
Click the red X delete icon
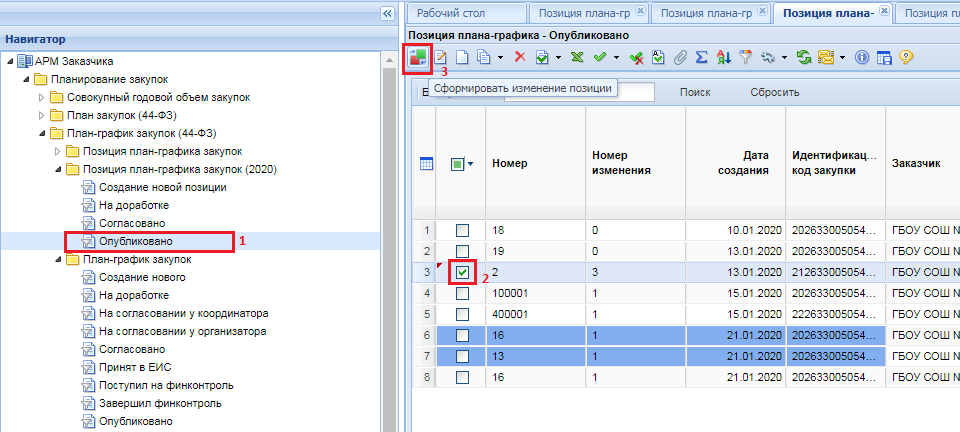pyautogui.click(x=520, y=58)
